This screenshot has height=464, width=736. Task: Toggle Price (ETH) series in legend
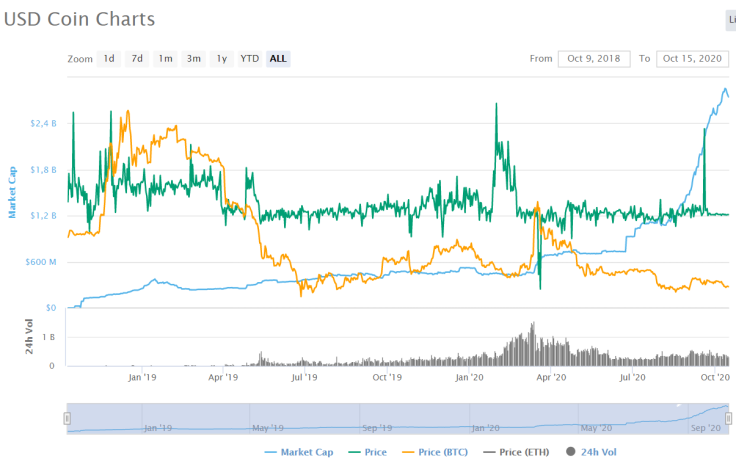tap(516, 452)
